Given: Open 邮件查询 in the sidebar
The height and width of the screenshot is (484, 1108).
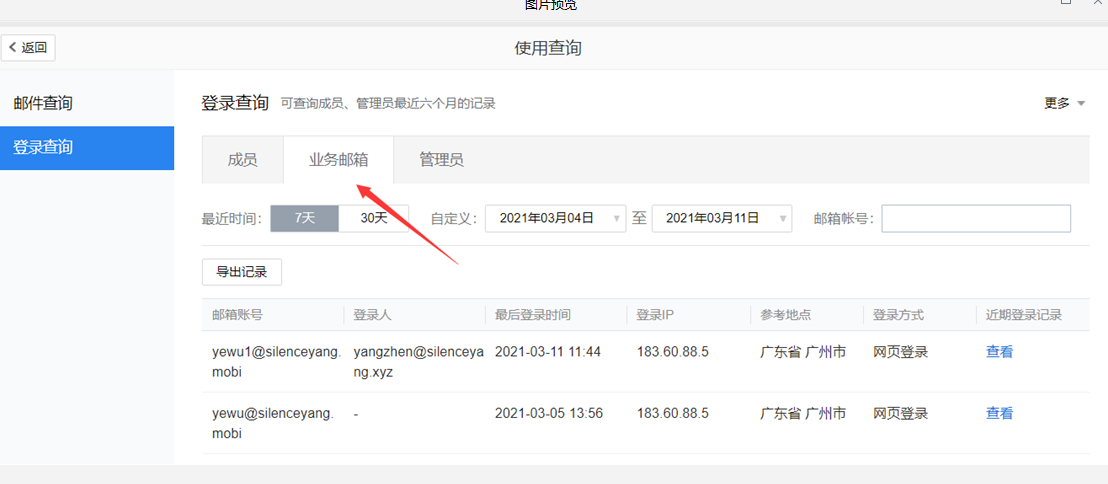Looking at the screenshot, I should pyautogui.click(x=43, y=104).
